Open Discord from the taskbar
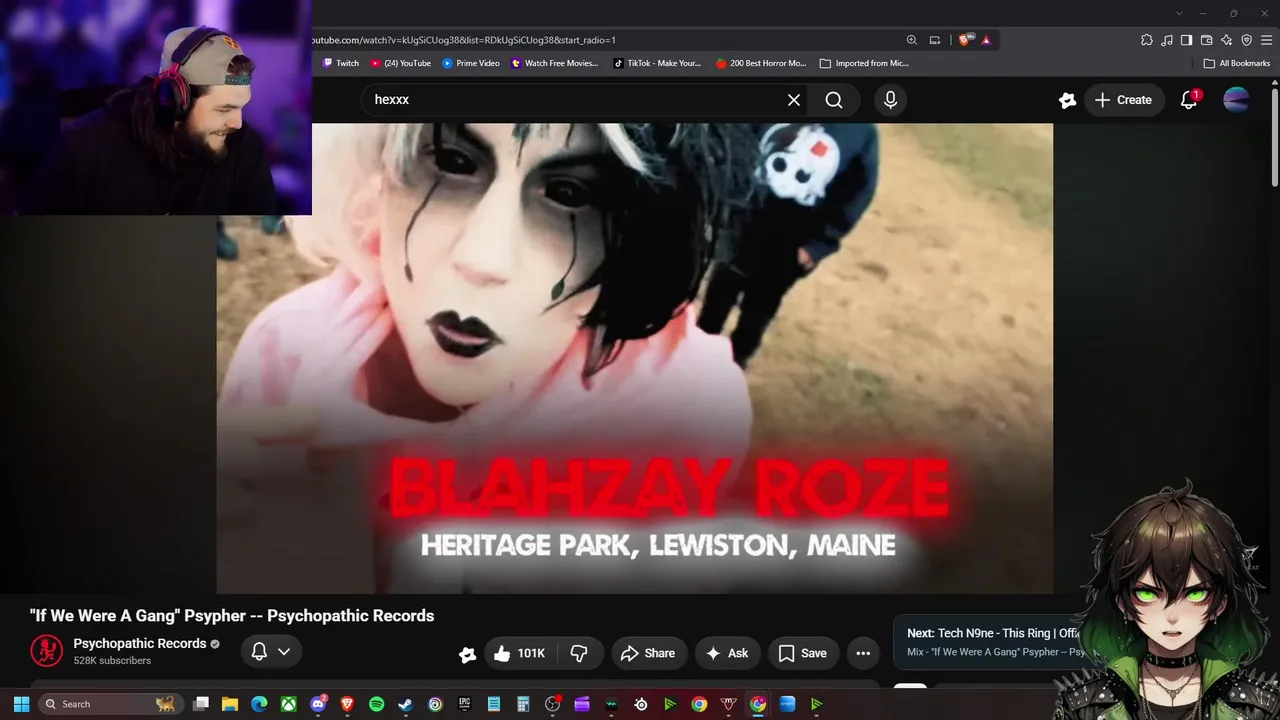 [x=318, y=704]
